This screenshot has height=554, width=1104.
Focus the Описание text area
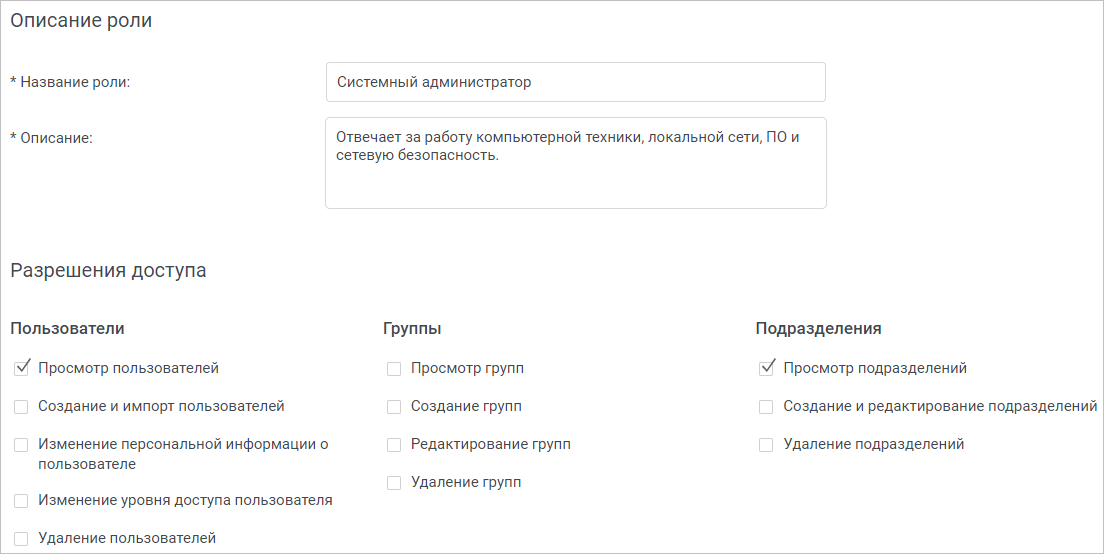pyautogui.click(x=575, y=163)
